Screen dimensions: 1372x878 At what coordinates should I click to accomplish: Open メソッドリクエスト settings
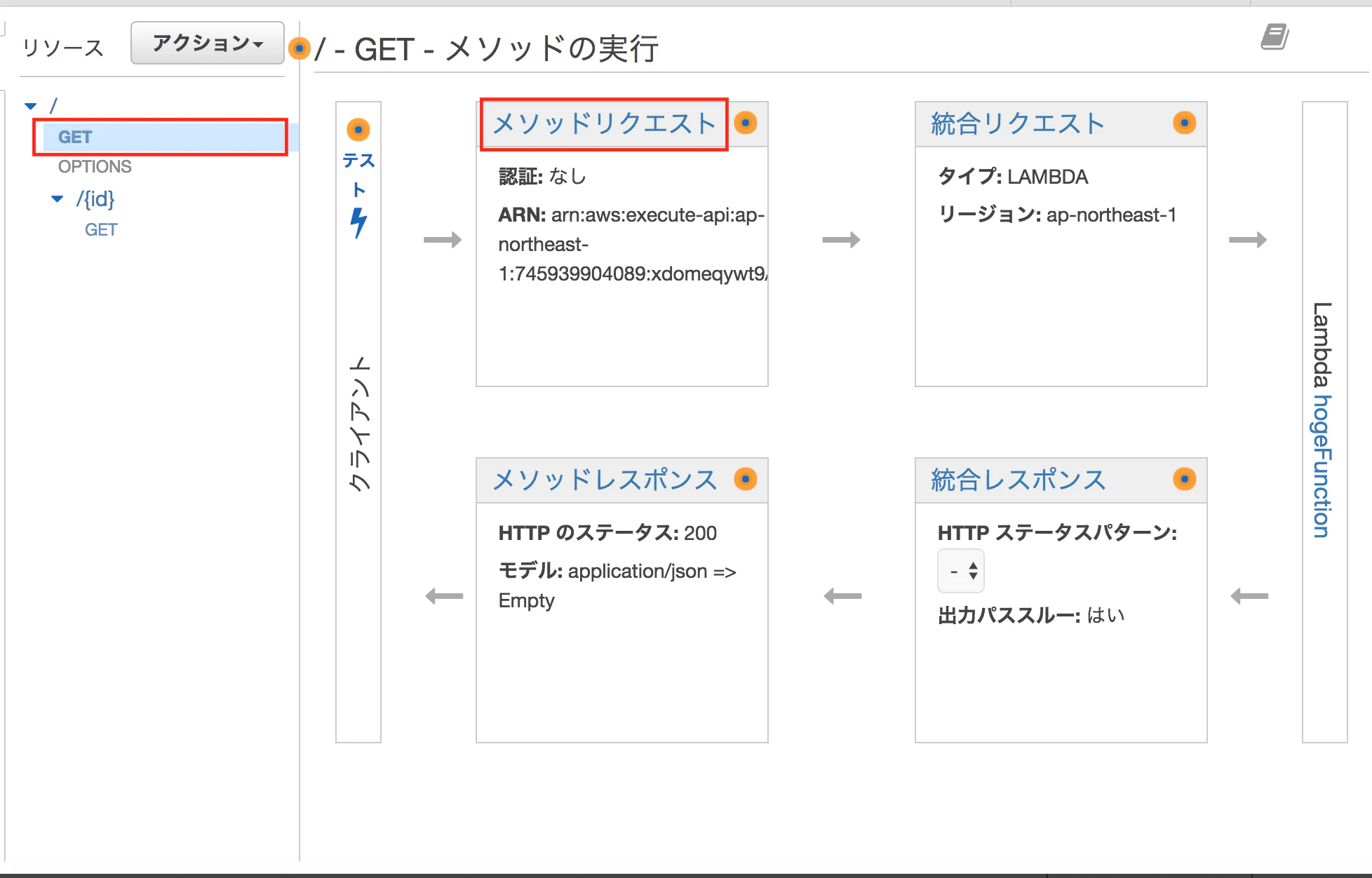point(604,123)
